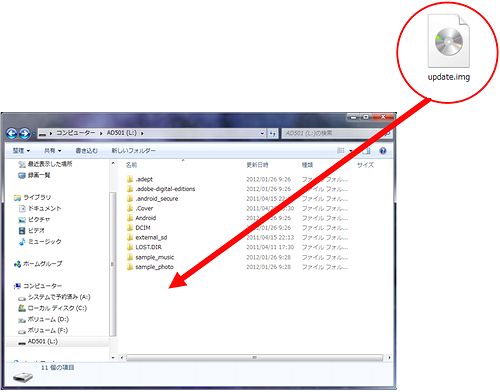Open the 整理 dropdown menu
500x392 pixels.
(21, 151)
